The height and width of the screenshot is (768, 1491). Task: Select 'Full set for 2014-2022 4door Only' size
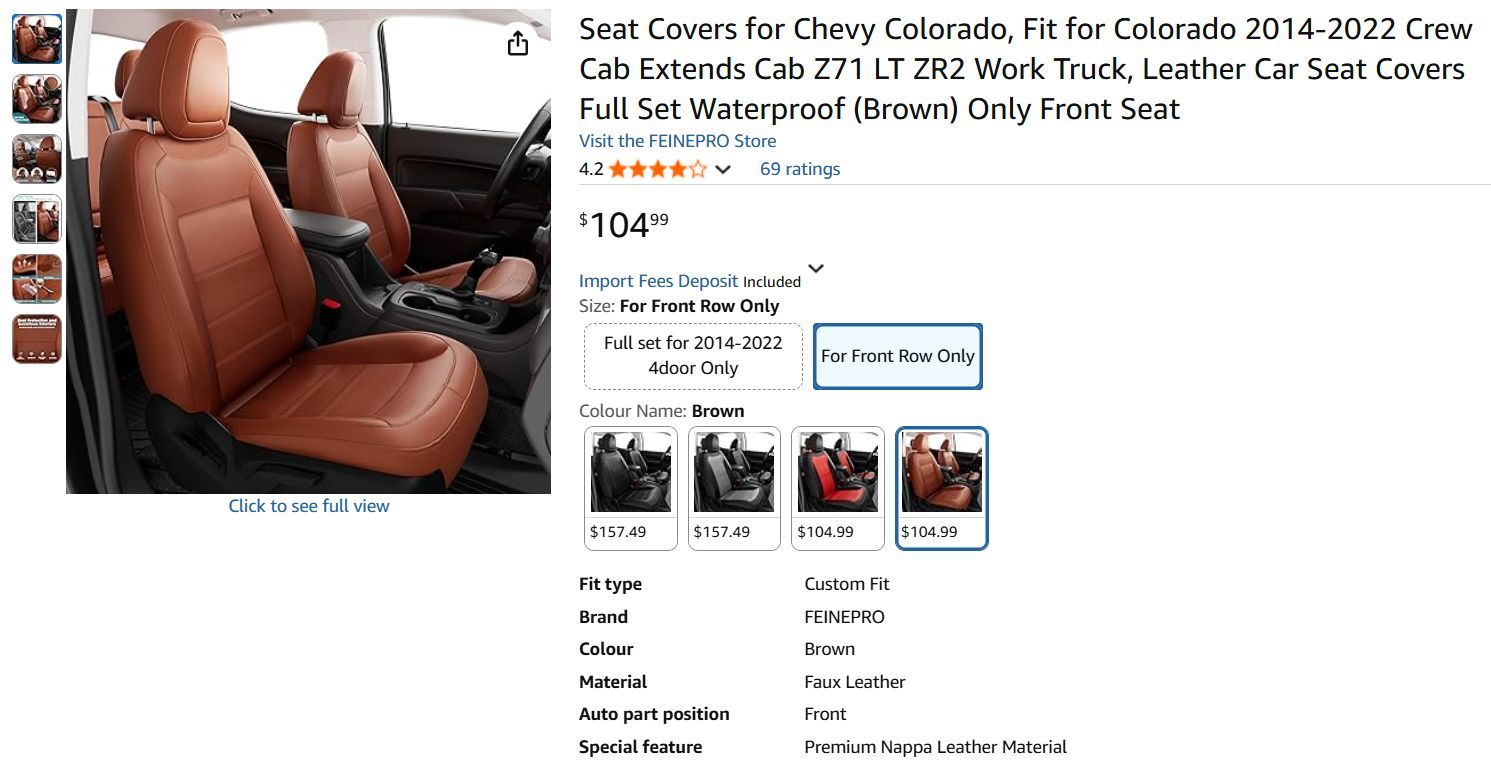tap(693, 356)
